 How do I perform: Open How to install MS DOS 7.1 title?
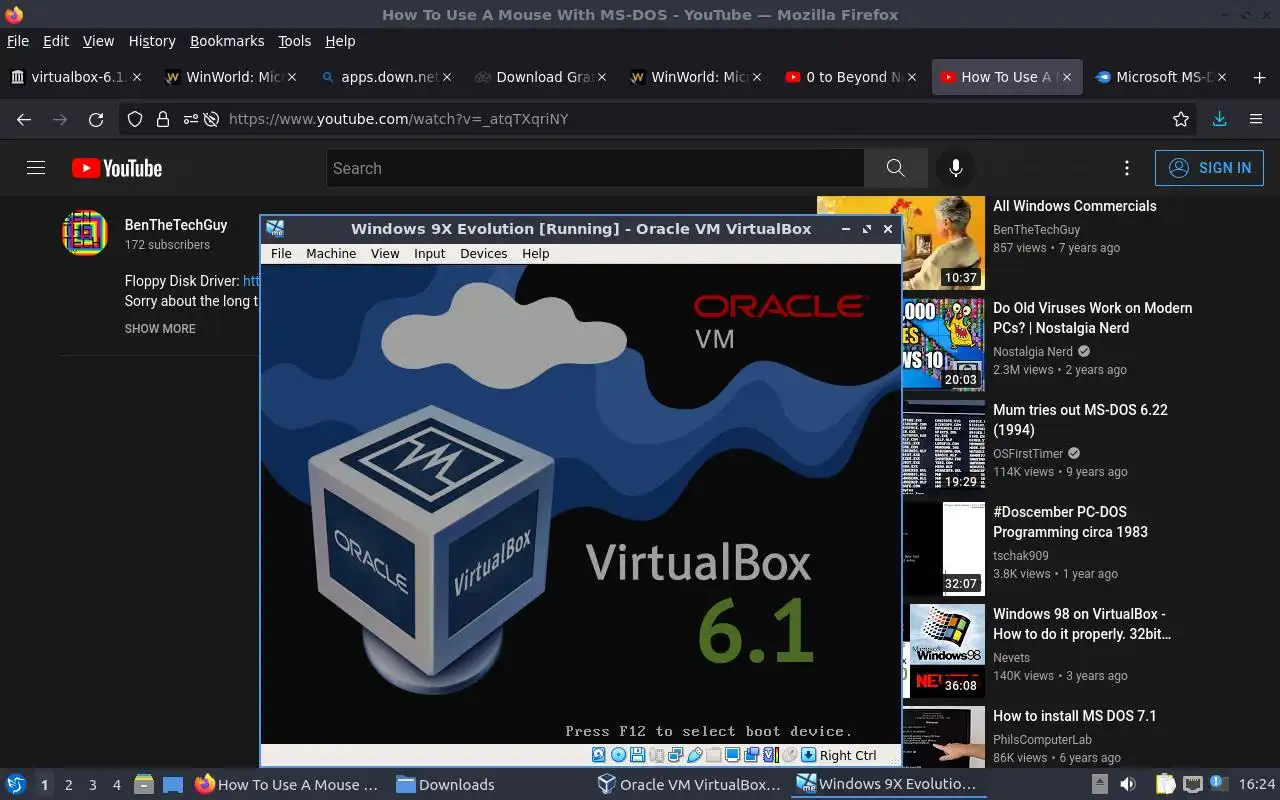click(1074, 716)
